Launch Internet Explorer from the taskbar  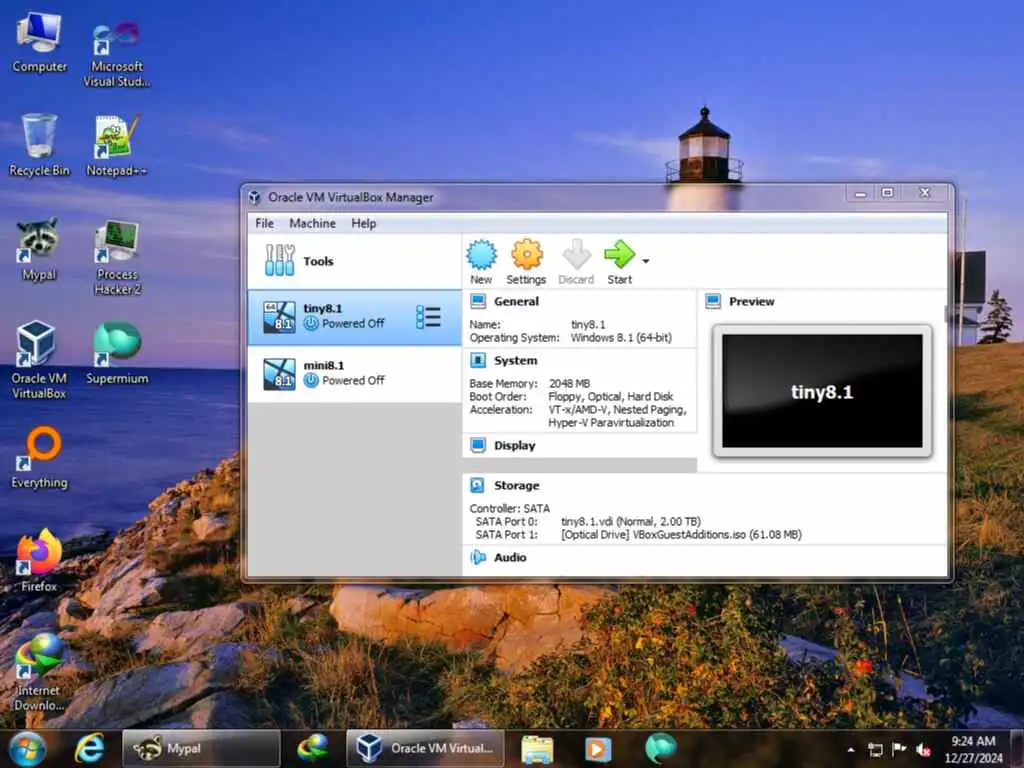point(89,749)
